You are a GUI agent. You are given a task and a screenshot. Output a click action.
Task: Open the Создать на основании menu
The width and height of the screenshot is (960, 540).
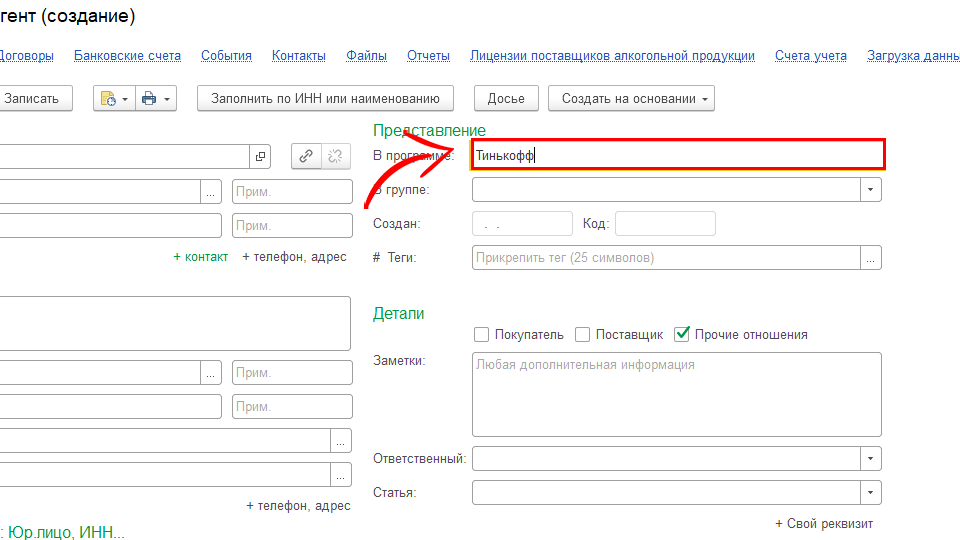(631, 98)
